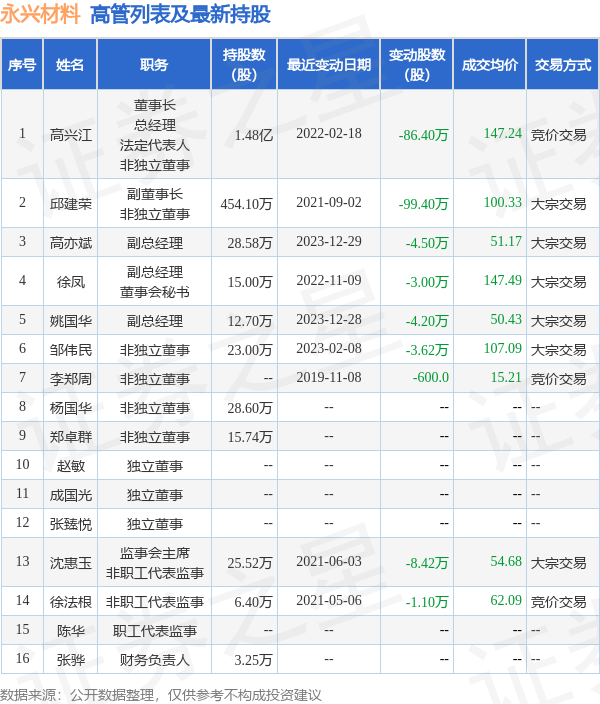Click the date 2023-12-28

(x=329, y=319)
